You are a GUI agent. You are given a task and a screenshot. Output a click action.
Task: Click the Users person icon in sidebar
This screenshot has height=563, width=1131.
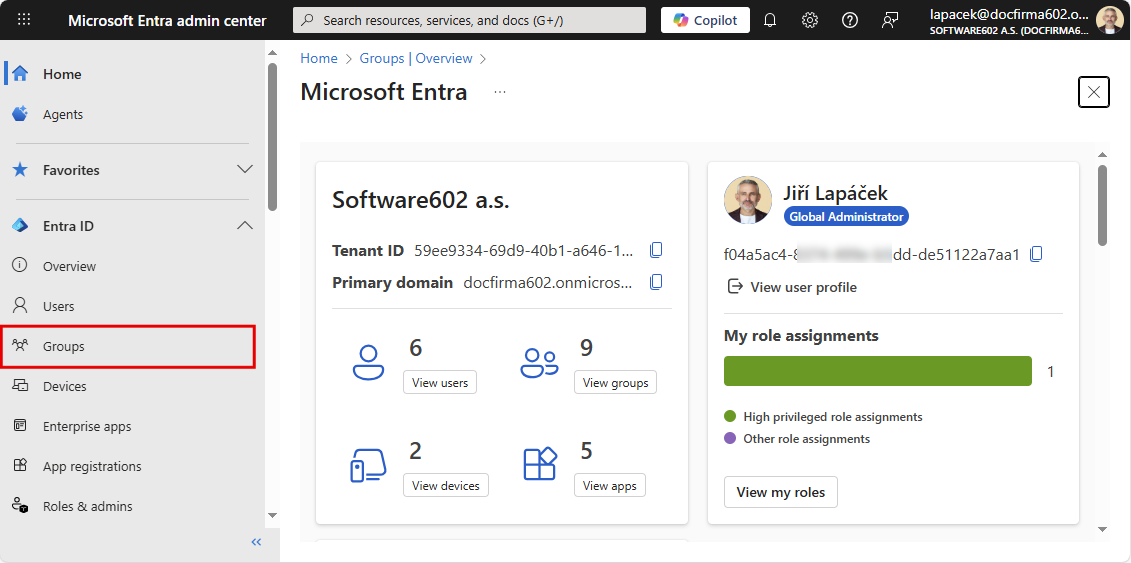(20, 306)
